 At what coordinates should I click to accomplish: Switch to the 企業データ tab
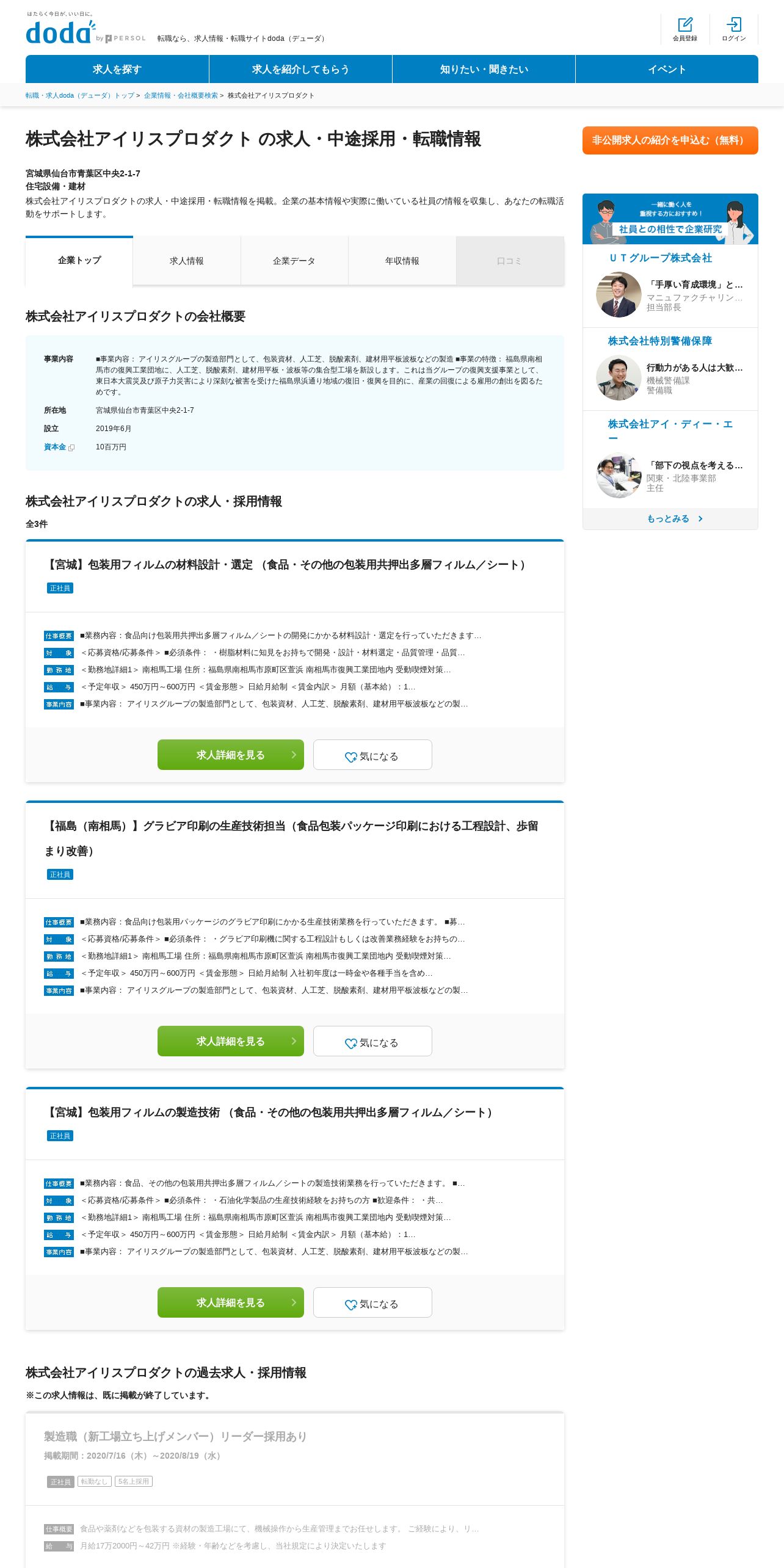pyautogui.click(x=294, y=261)
